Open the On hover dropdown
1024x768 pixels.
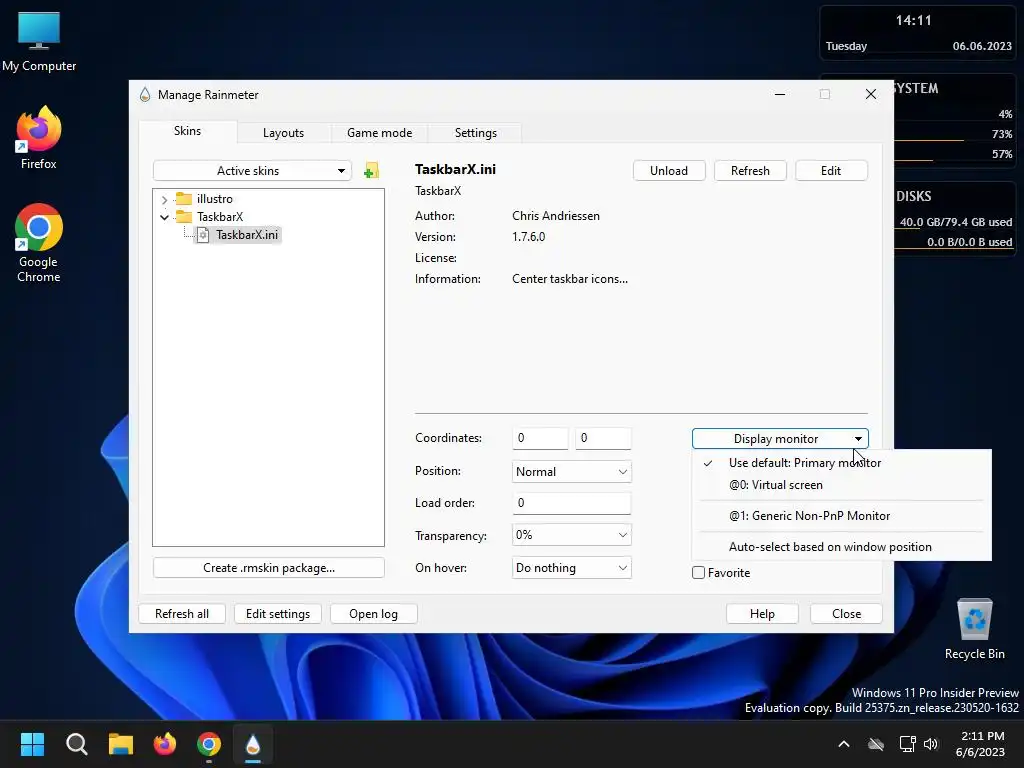click(571, 568)
